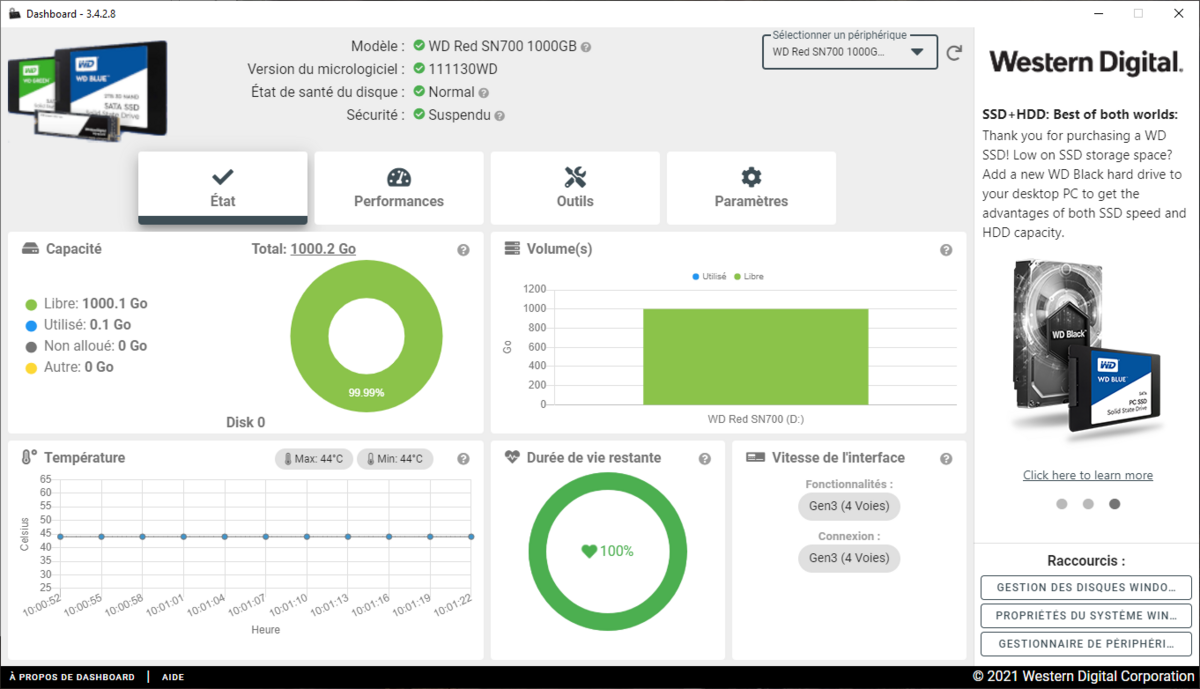This screenshot has width=1200, height=689.
Task: Open the Paramètres tab
Action: [x=751, y=189]
